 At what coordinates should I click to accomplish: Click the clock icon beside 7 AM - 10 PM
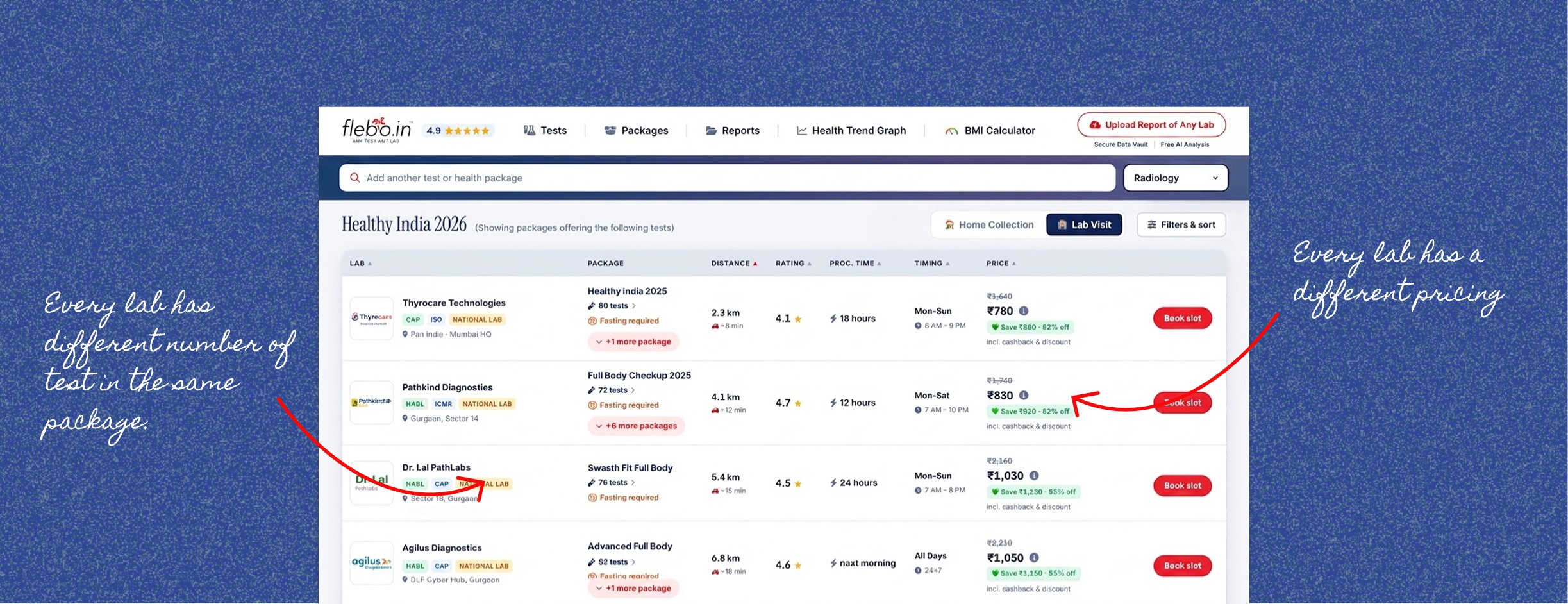pyautogui.click(x=918, y=410)
